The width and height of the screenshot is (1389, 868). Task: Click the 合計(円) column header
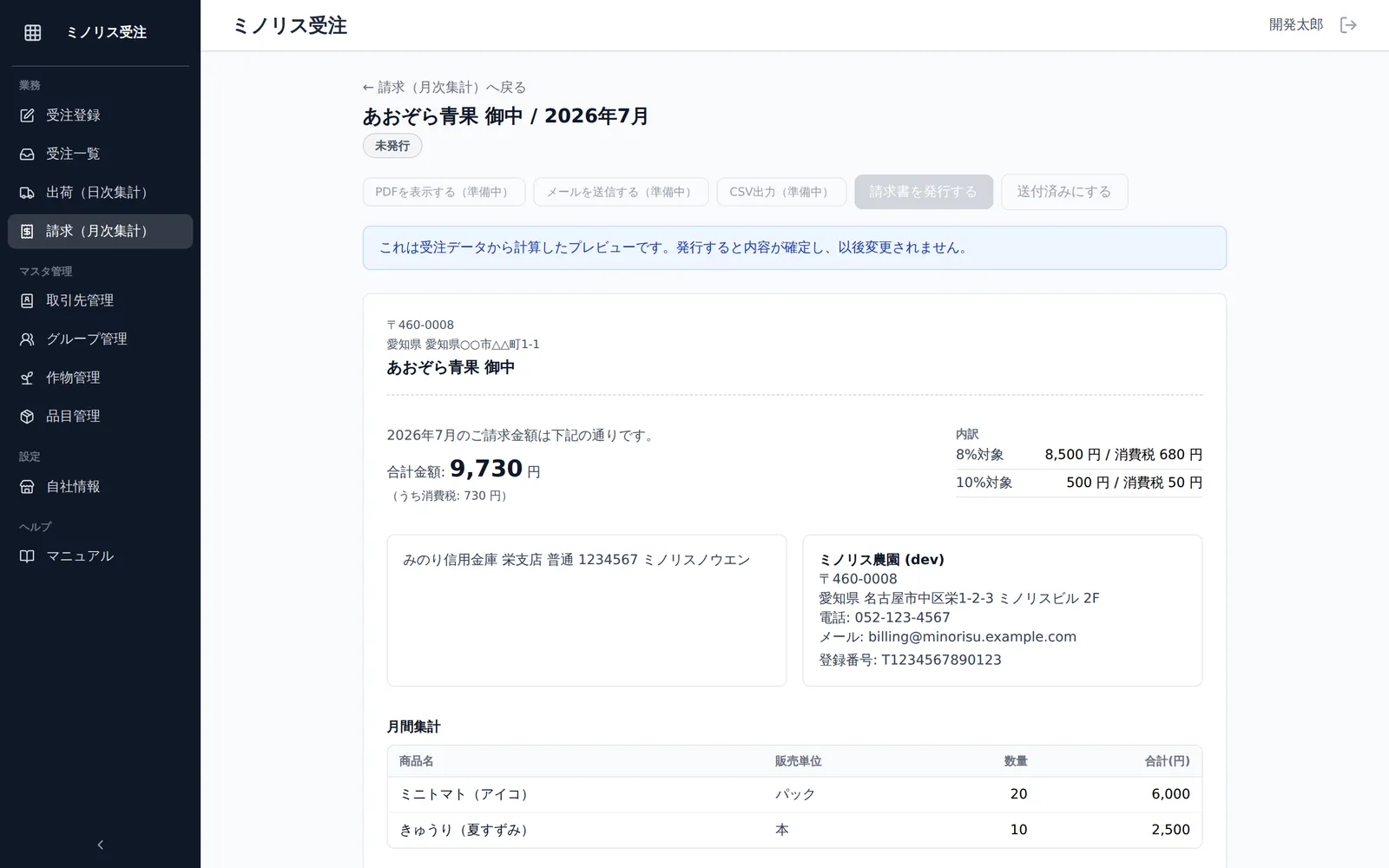tap(1167, 761)
